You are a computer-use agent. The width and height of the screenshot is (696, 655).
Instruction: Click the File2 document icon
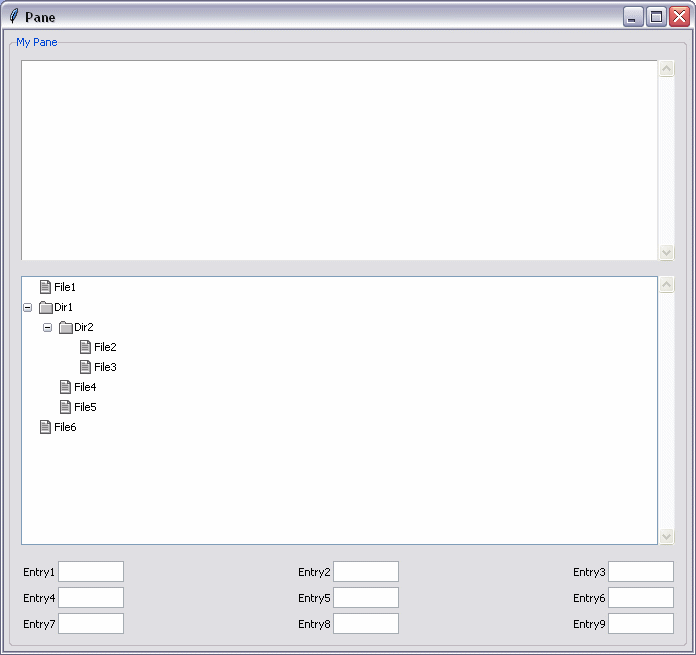[x=85, y=347]
